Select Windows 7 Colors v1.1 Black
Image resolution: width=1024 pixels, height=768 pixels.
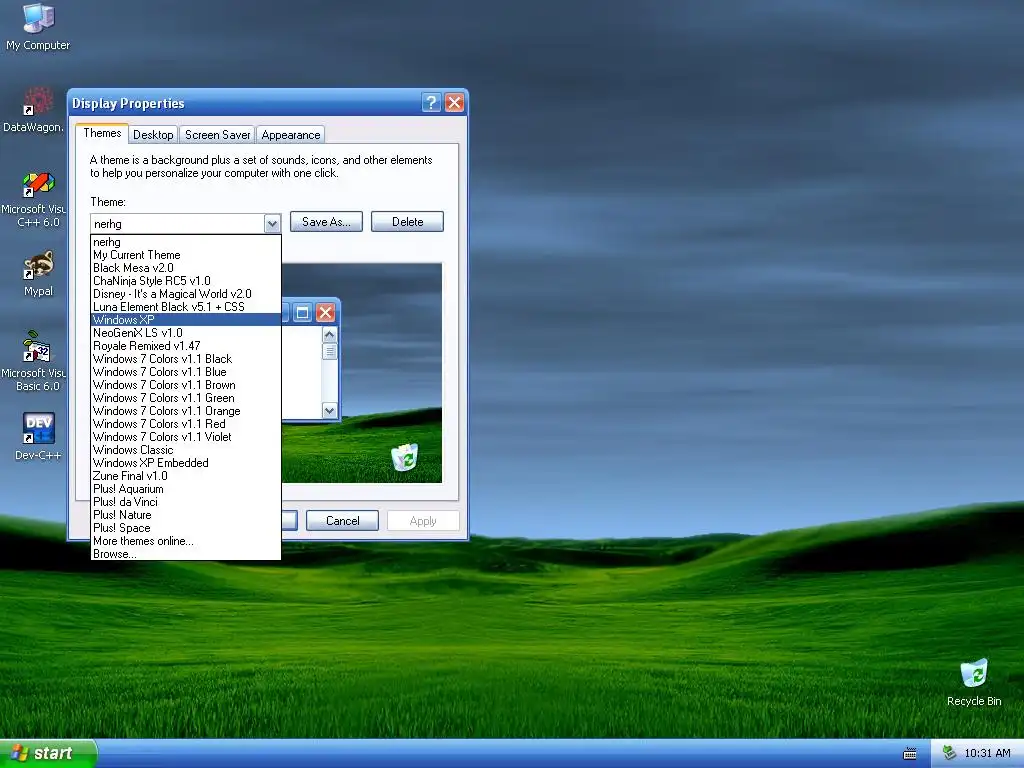[186, 359]
